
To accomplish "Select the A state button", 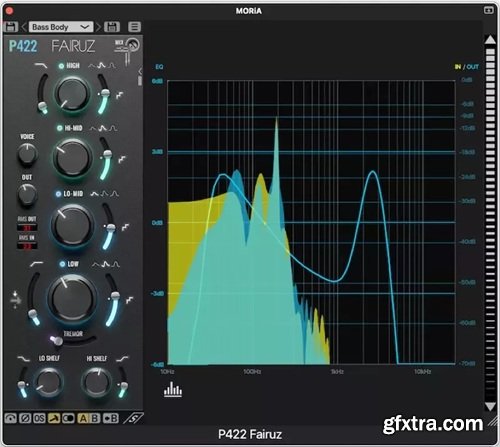I will point(83,418).
